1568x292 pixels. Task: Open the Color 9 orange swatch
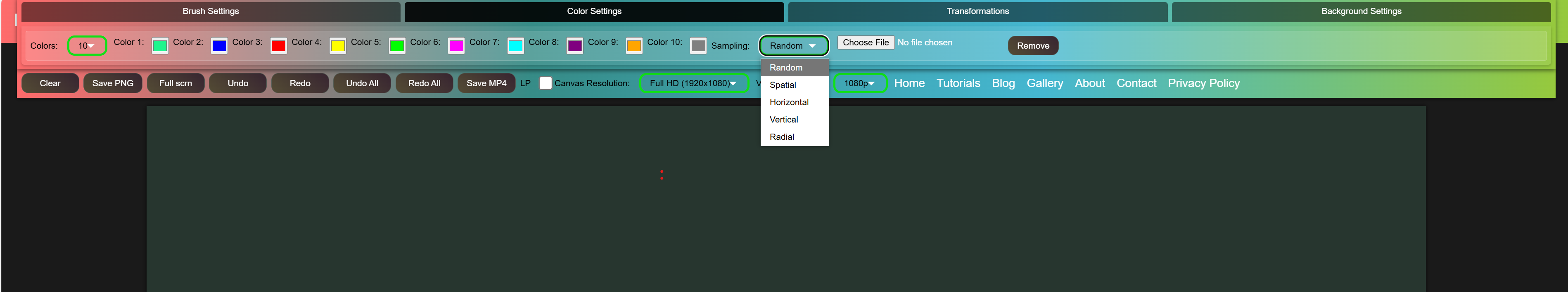coord(634,46)
